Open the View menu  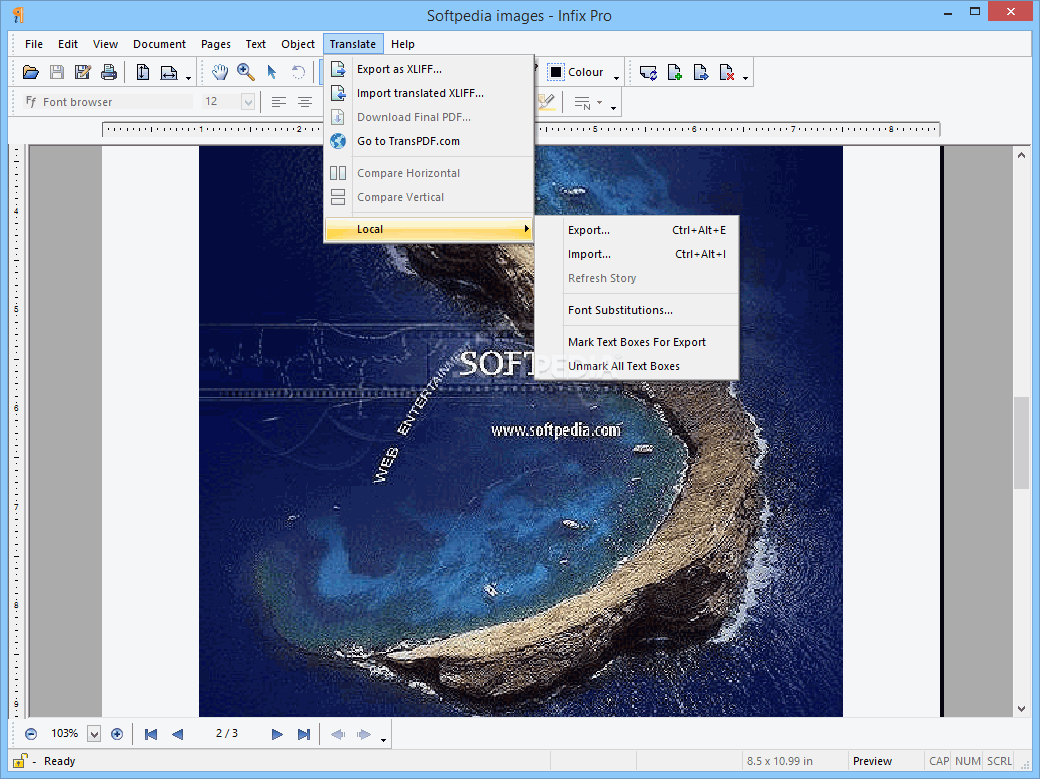[x=105, y=44]
